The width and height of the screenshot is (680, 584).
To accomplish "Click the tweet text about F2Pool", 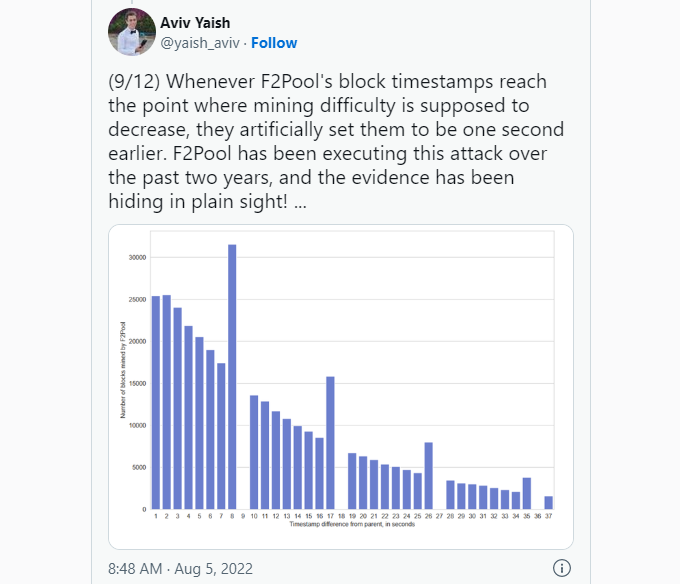I will [336, 141].
